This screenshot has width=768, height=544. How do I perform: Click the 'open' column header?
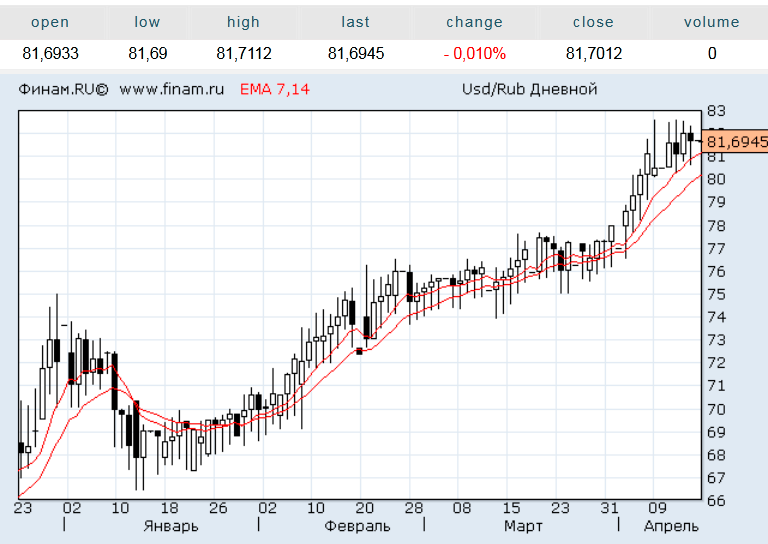click(50, 22)
